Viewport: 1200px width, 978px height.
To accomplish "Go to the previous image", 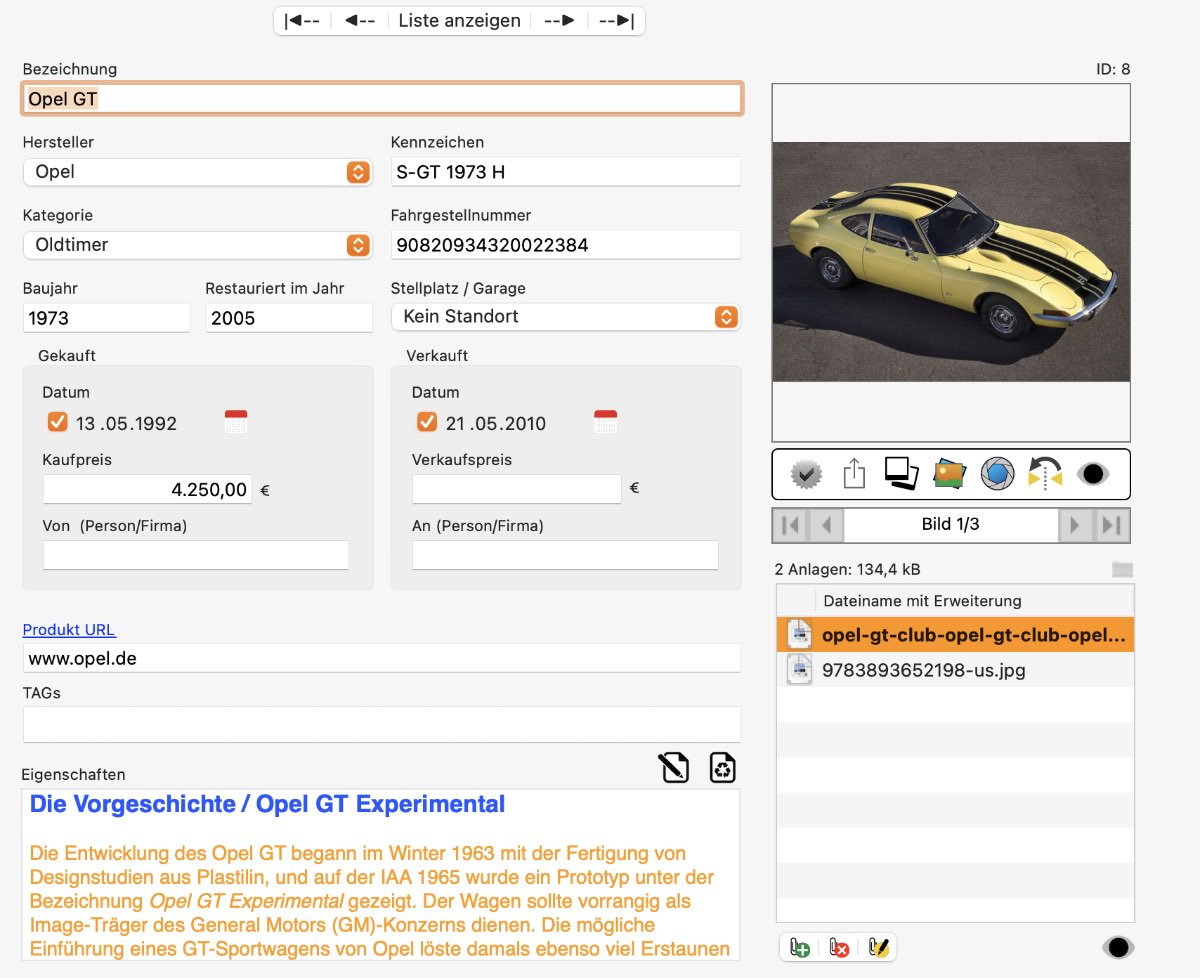I will pos(826,525).
